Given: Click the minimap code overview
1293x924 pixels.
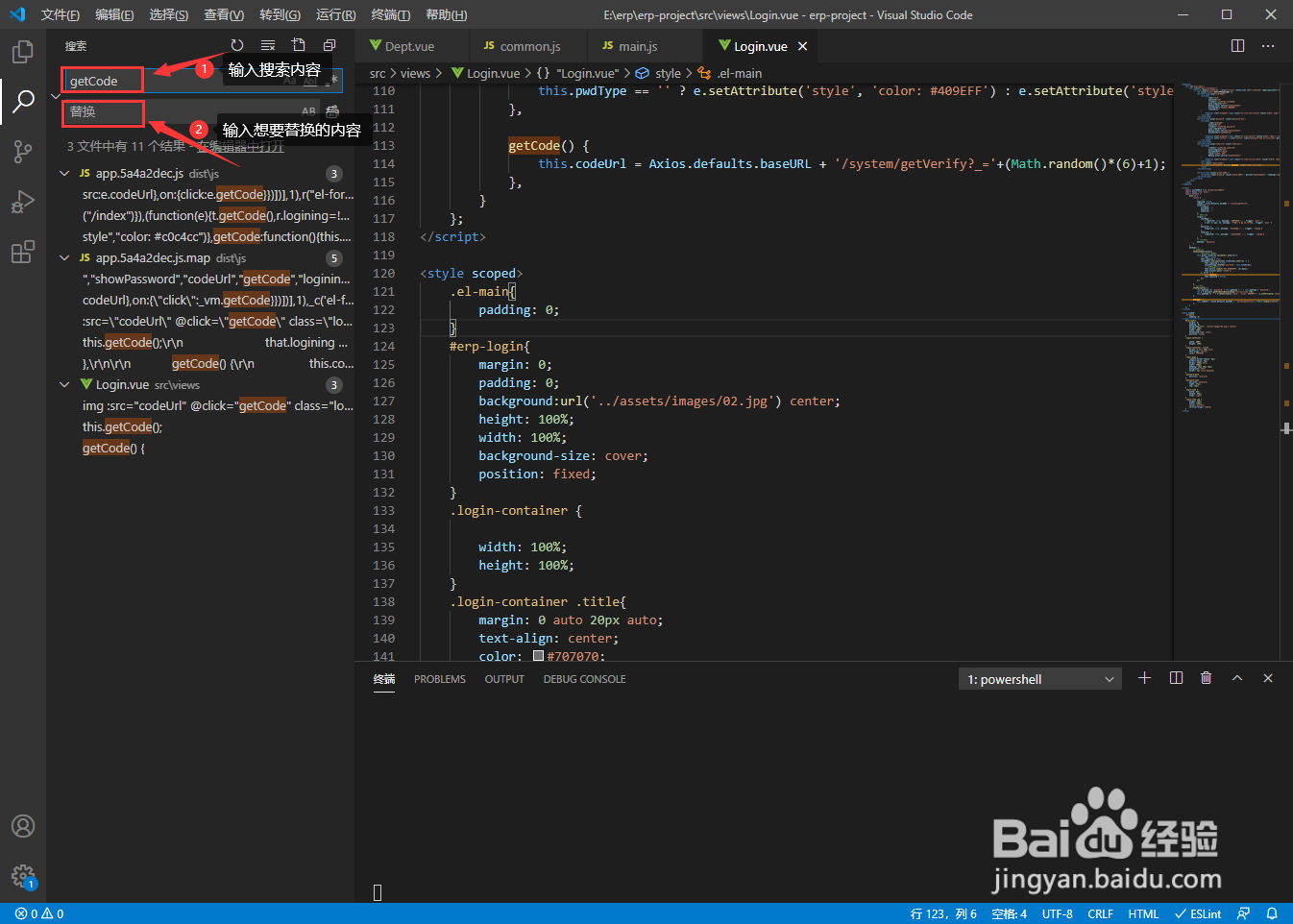Looking at the screenshot, I should pos(1231,250).
